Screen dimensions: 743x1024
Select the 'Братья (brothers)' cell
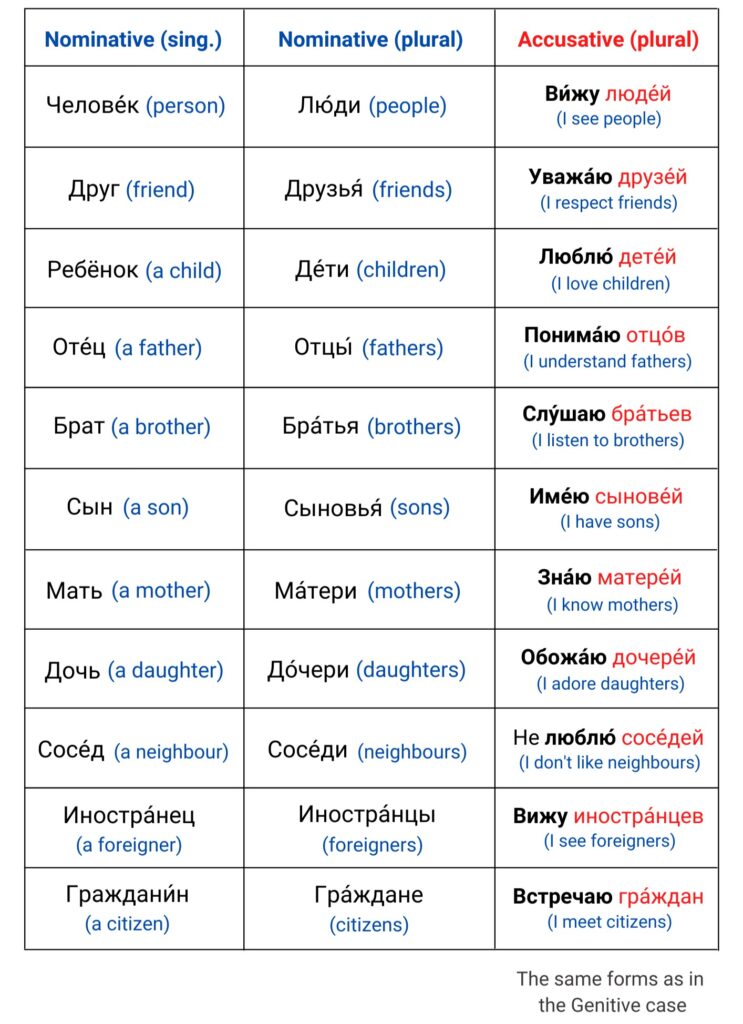371,427
